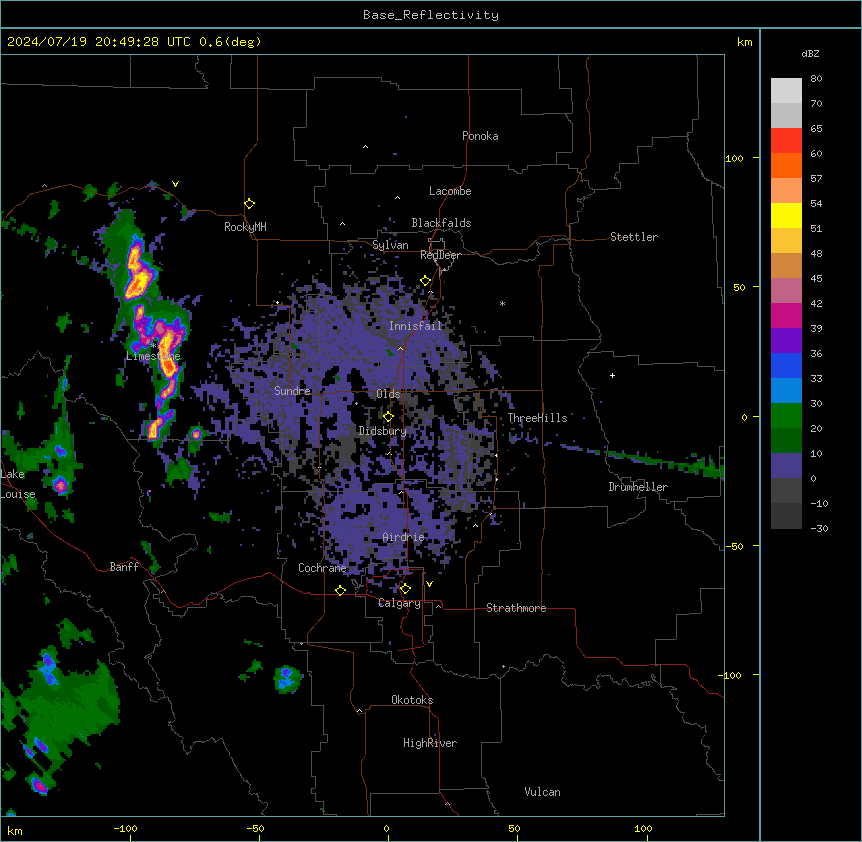Select the orange 60-57 dBZ legend swatch
Screen dimensions: 862x842
pos(786,166)
